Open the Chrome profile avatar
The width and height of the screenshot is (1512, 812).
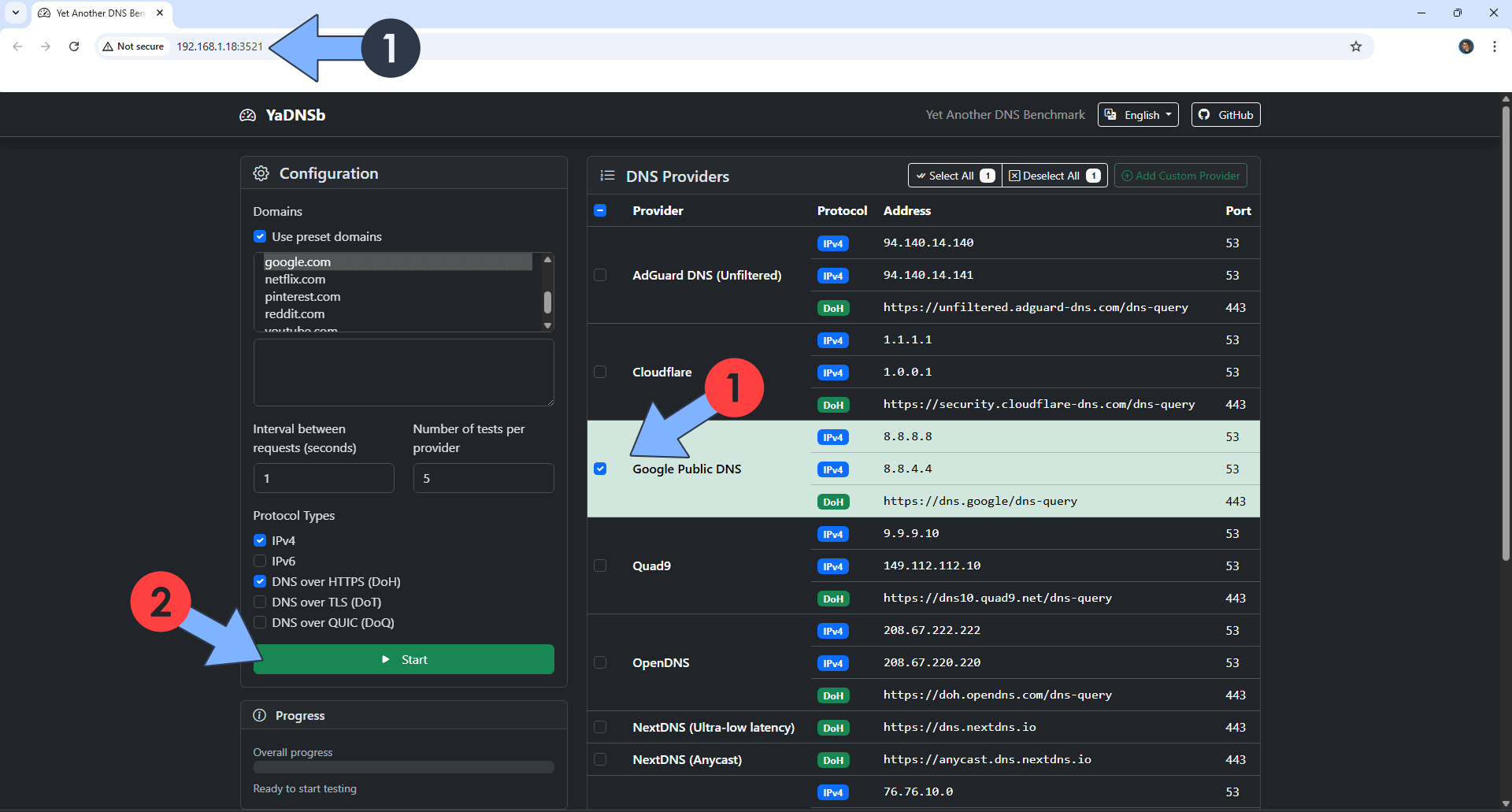coord(1466,46)
